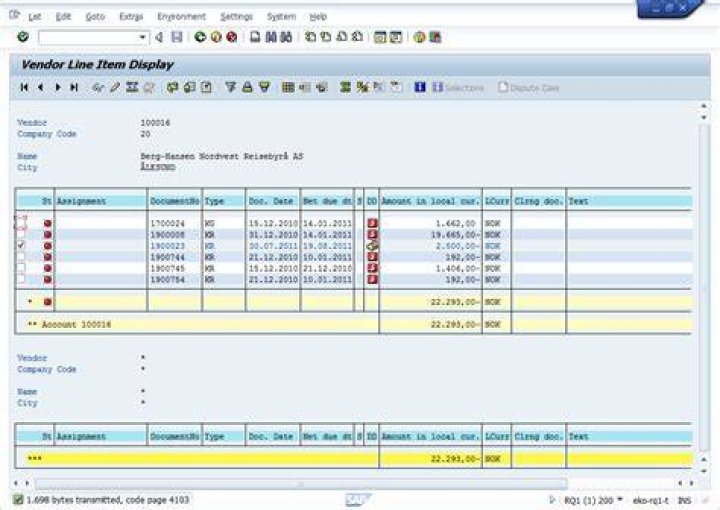Image resolution: width=720 pixels, height=510 pixels.
Task: Open the RQ1 system info dropdown in status bar
Action: tap(620, 500)
